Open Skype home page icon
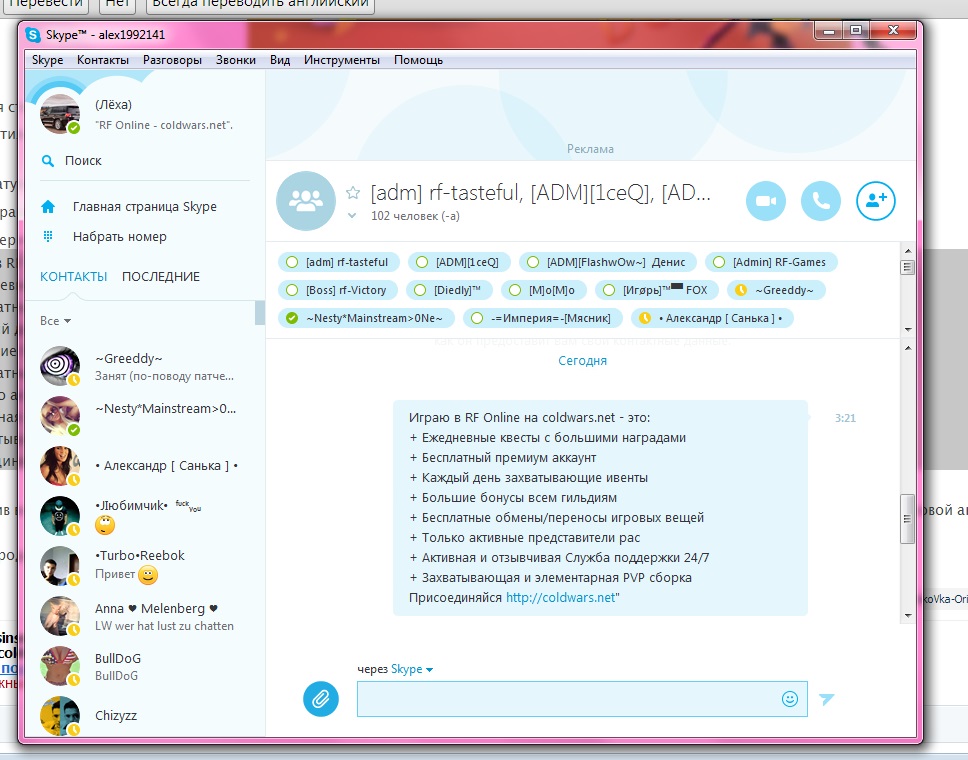The image size is (968, 760). pyautogui.click(x=48, y=207)
